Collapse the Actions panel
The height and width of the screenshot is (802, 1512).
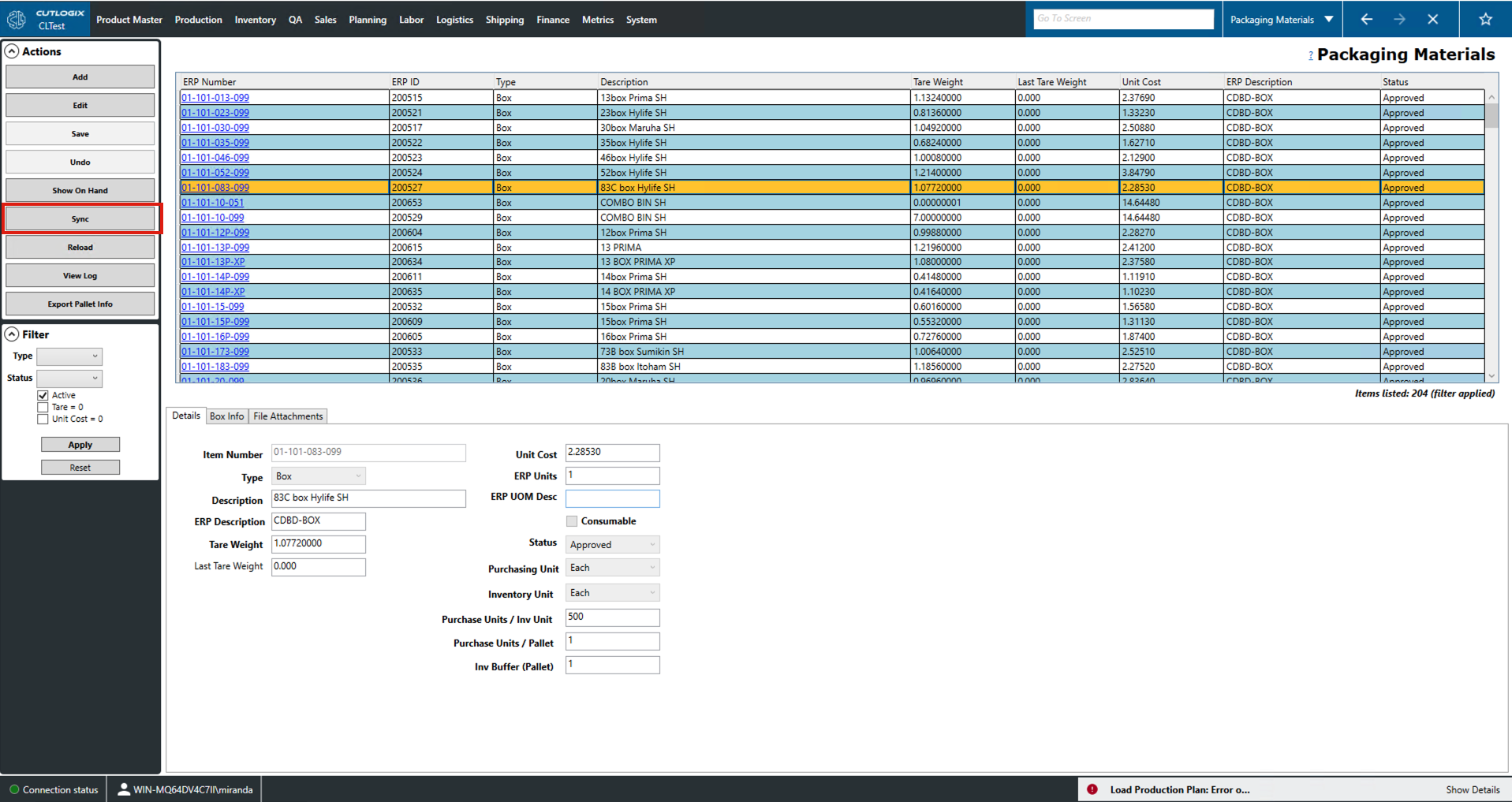[x=12, y=51]
